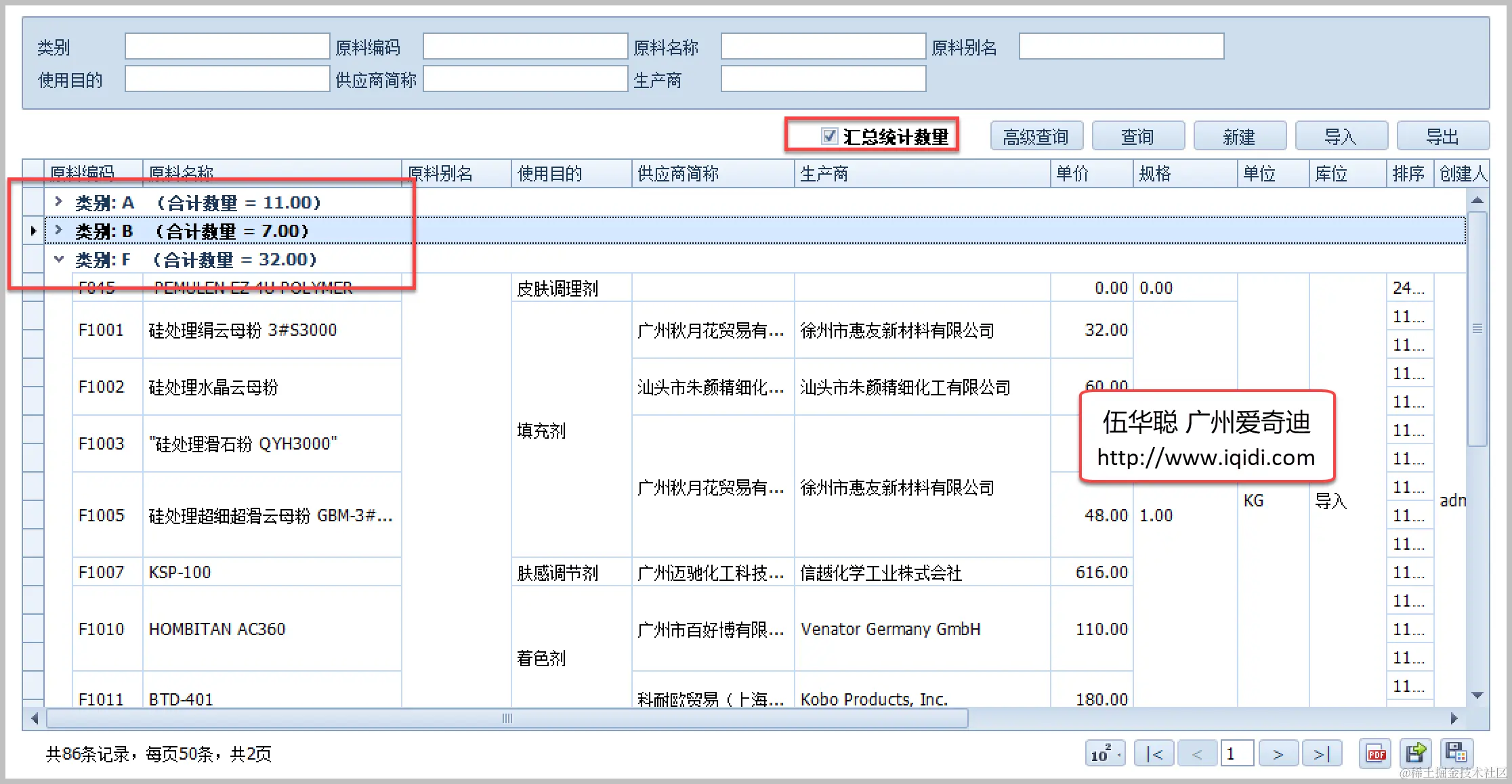Expand the 类别: A group row
The width and height of the screenshot is (1512, 784).
pyautogui.click(x=59, y=202)
